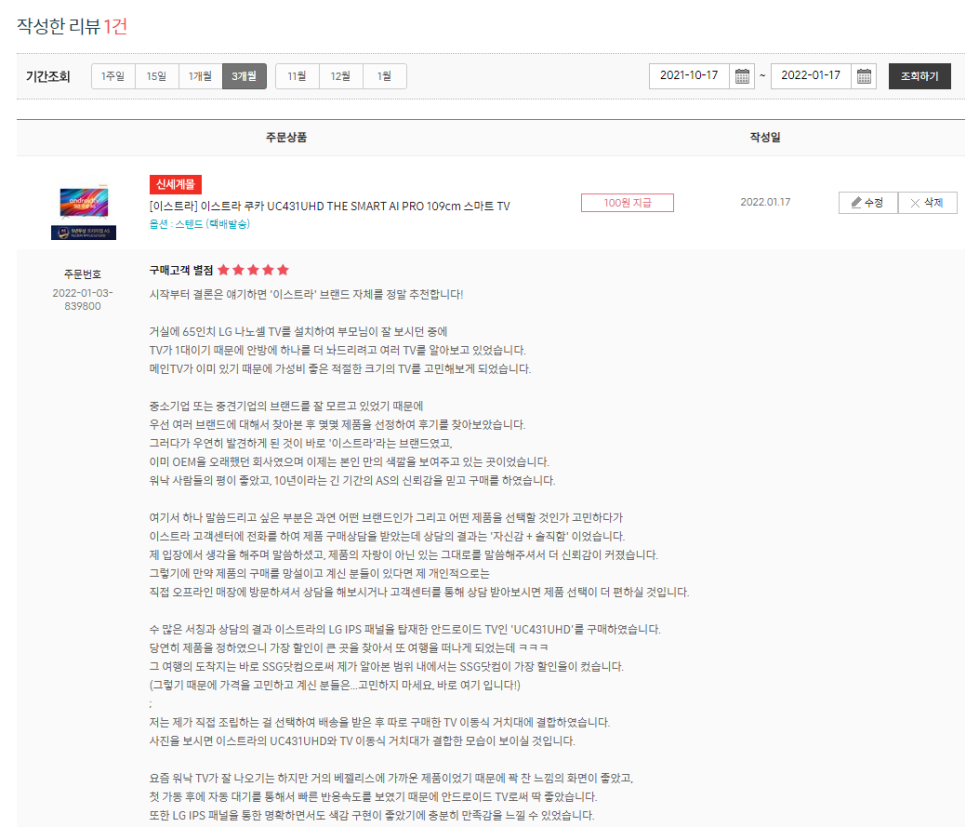Viewport: 966px width, 827px height.
Task: Edit the review with 수정 button
Action: tap(867, 203)
